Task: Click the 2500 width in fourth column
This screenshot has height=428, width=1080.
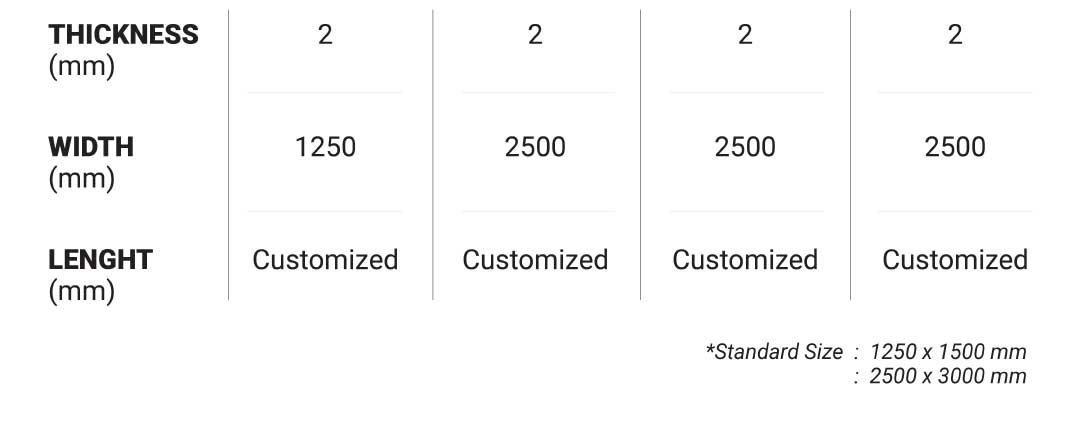Action: (955, 147)
